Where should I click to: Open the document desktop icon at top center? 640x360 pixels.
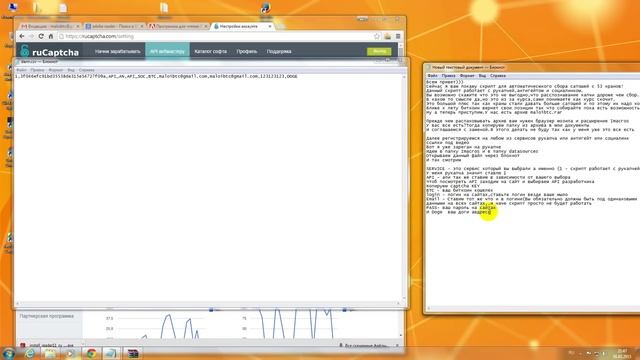[x=164, y=8]
